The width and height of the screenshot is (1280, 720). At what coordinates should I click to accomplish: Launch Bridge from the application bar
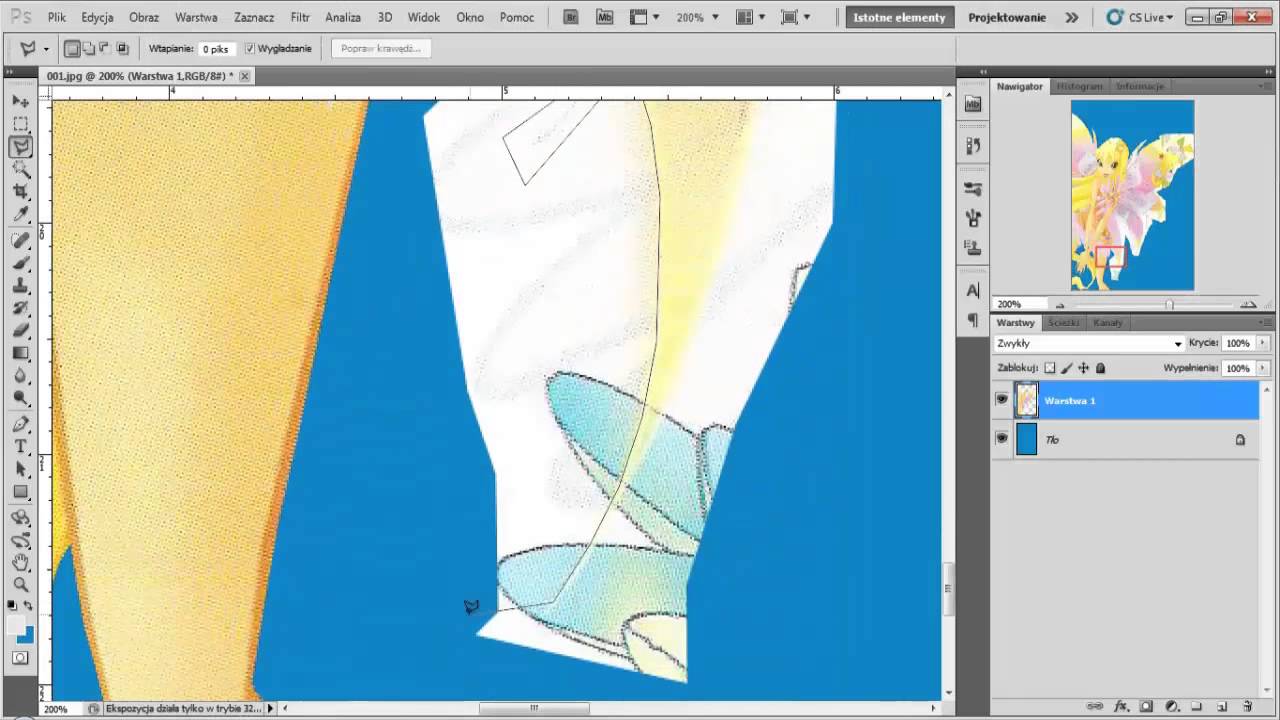point(571,17)
